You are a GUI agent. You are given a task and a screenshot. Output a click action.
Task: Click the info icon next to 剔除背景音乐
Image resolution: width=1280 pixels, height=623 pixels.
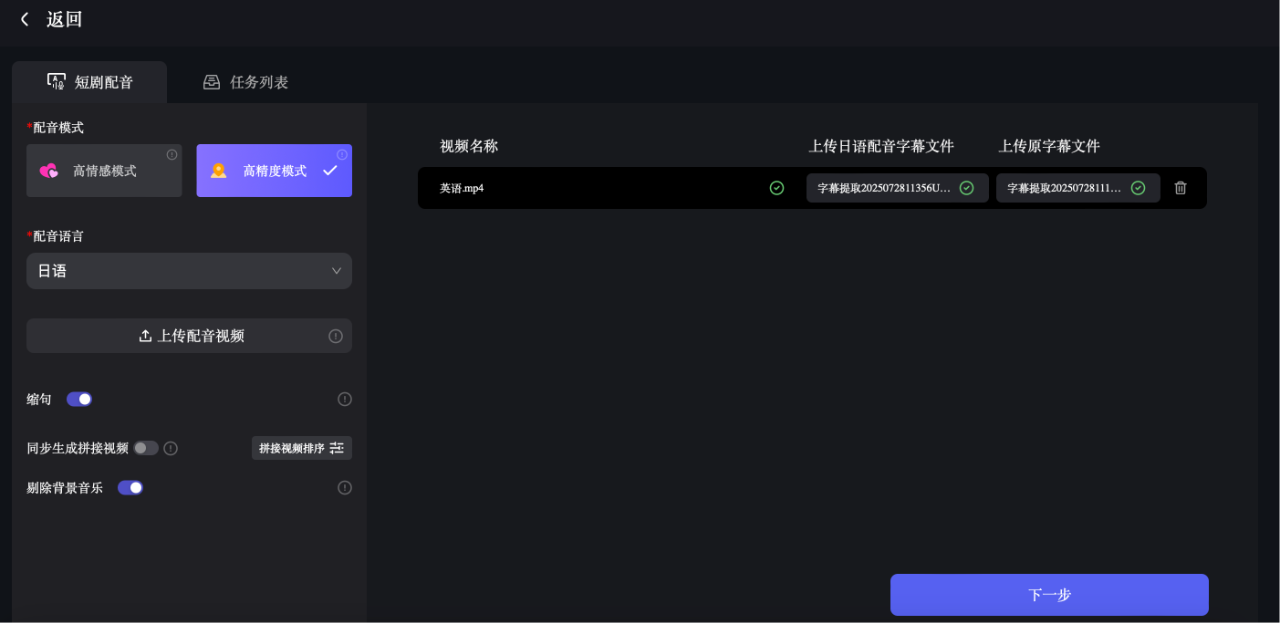point(344,487)
